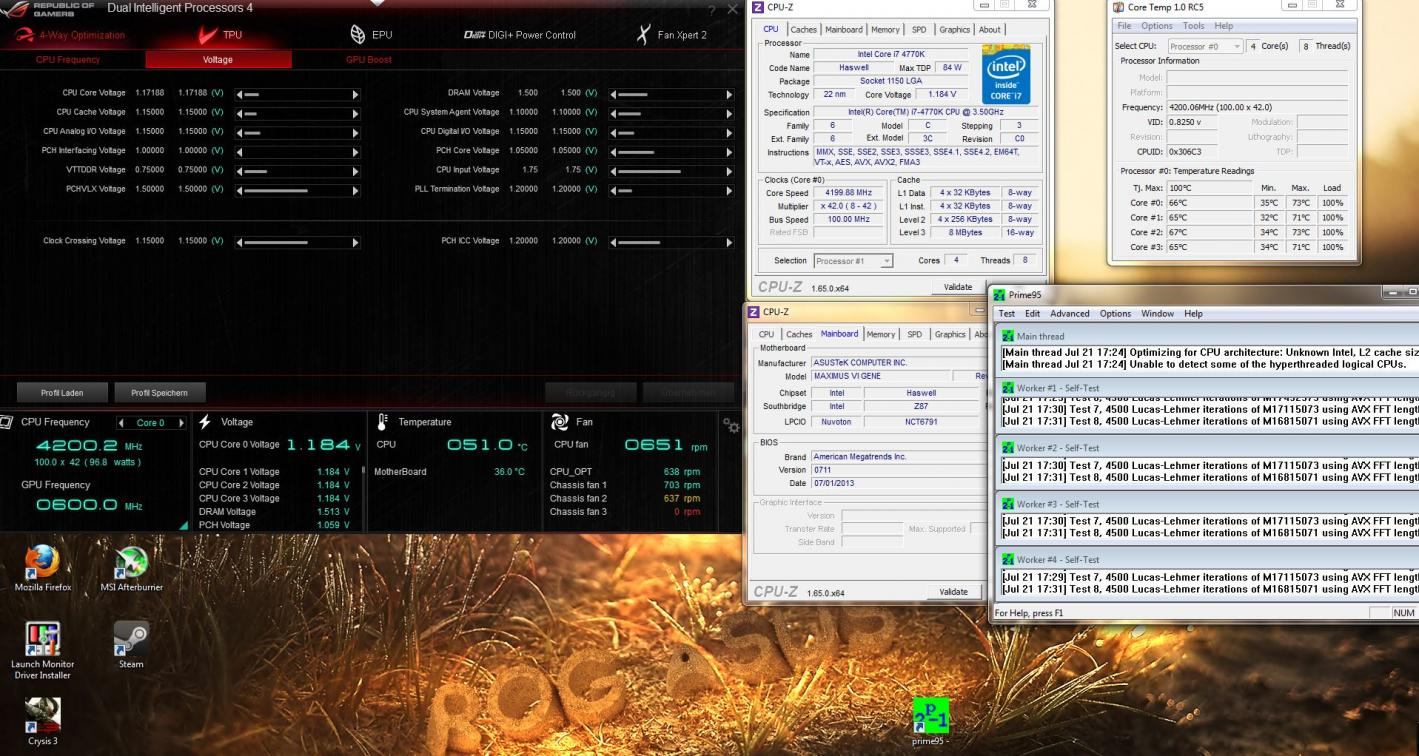1419x756 pixels.
Task: Decrease CPU Core Voltage with left arrow
Action: point(240,94)
